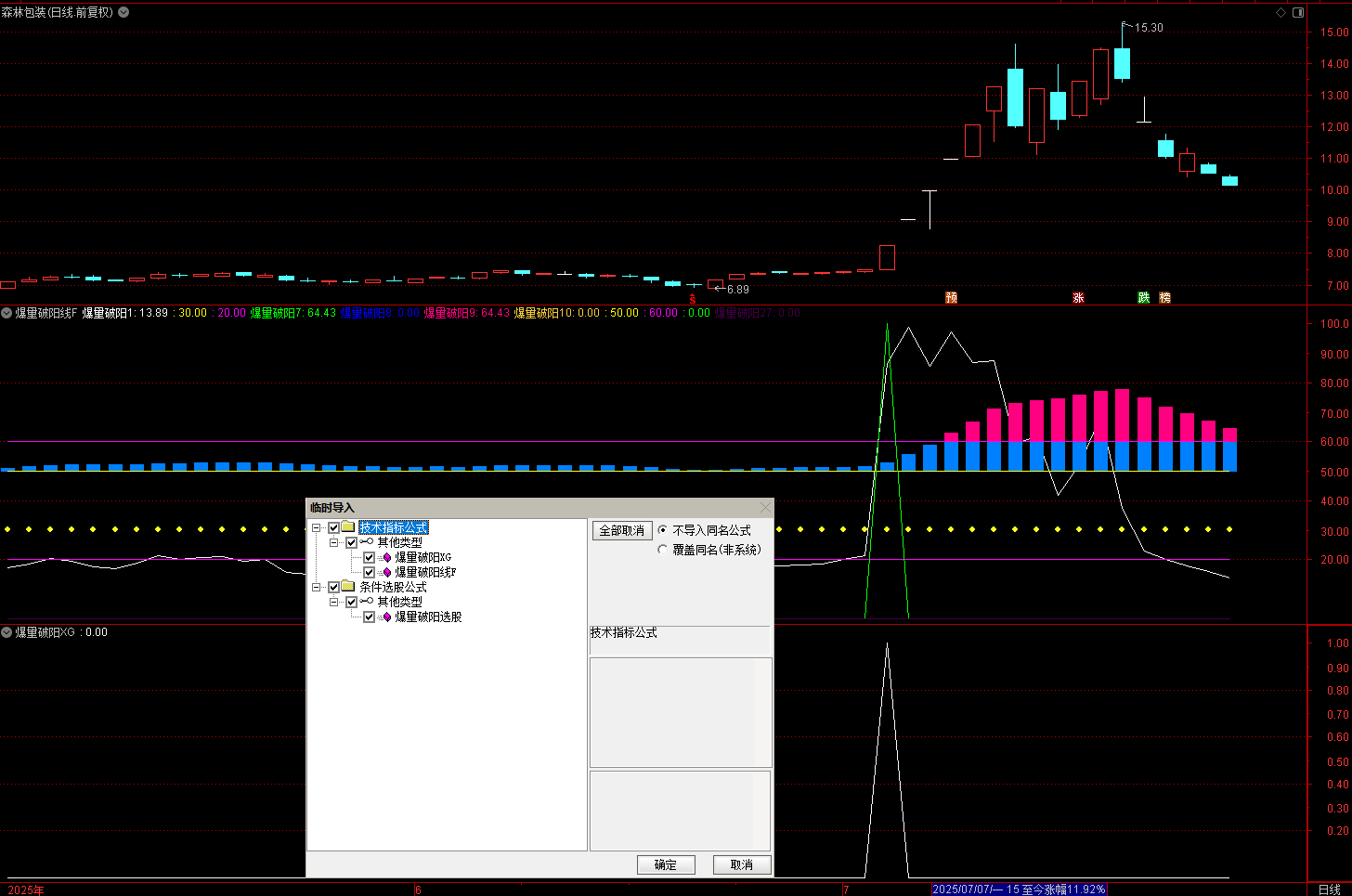Click the diamond icon in the chart's top-right corner
The height and width of the screenshot is (896, 1352).
[1281, 12]
